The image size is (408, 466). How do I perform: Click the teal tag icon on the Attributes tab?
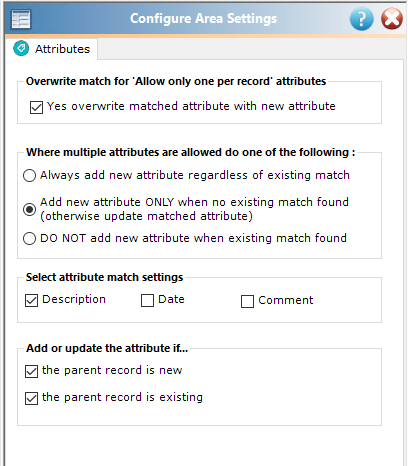click(x=21, y=49)
